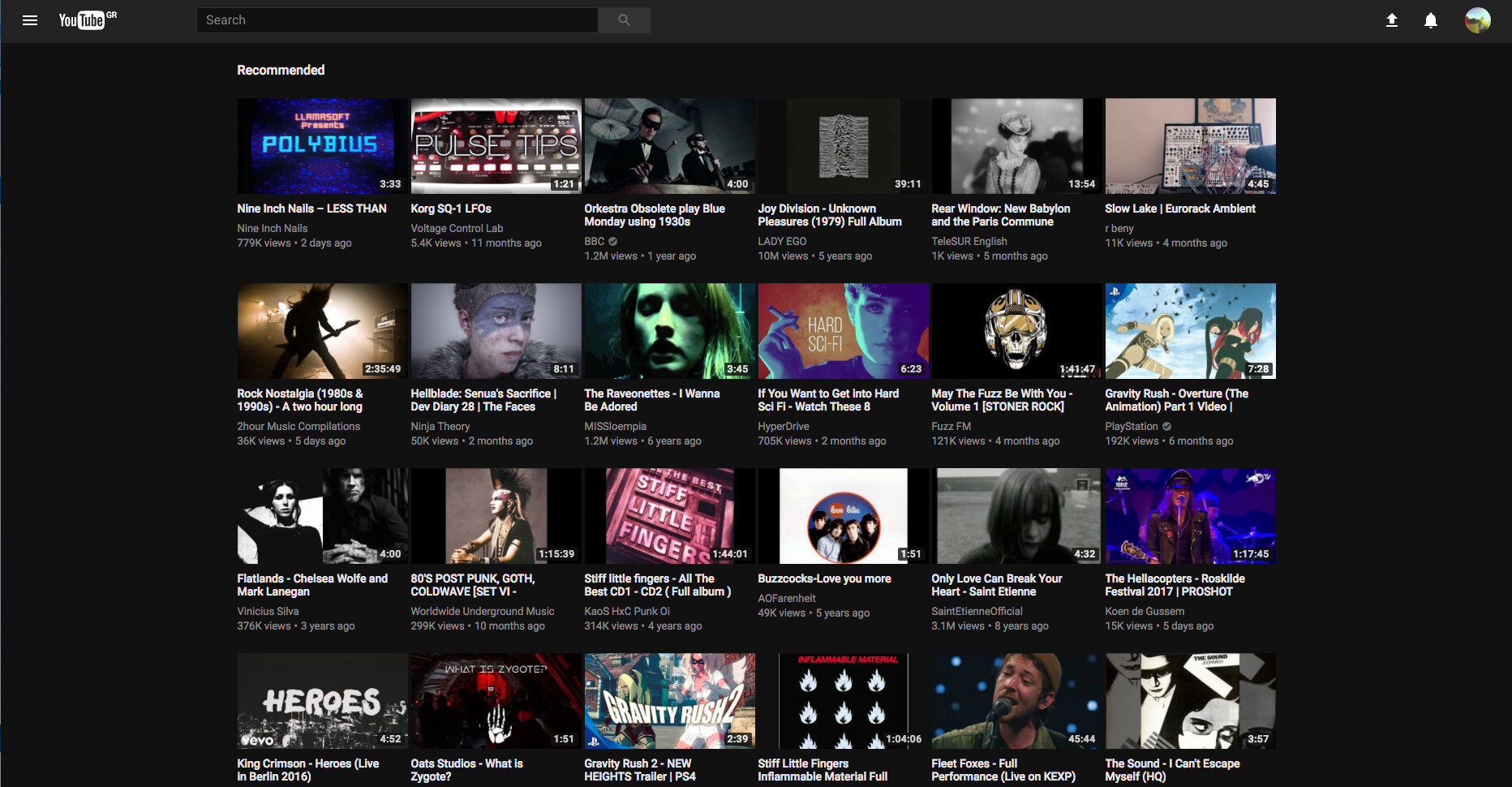This screenshot has height=787, width=1512.
Task: Go to LADY EGO channel
Action: pyautogui.click(x=782, y=242)
